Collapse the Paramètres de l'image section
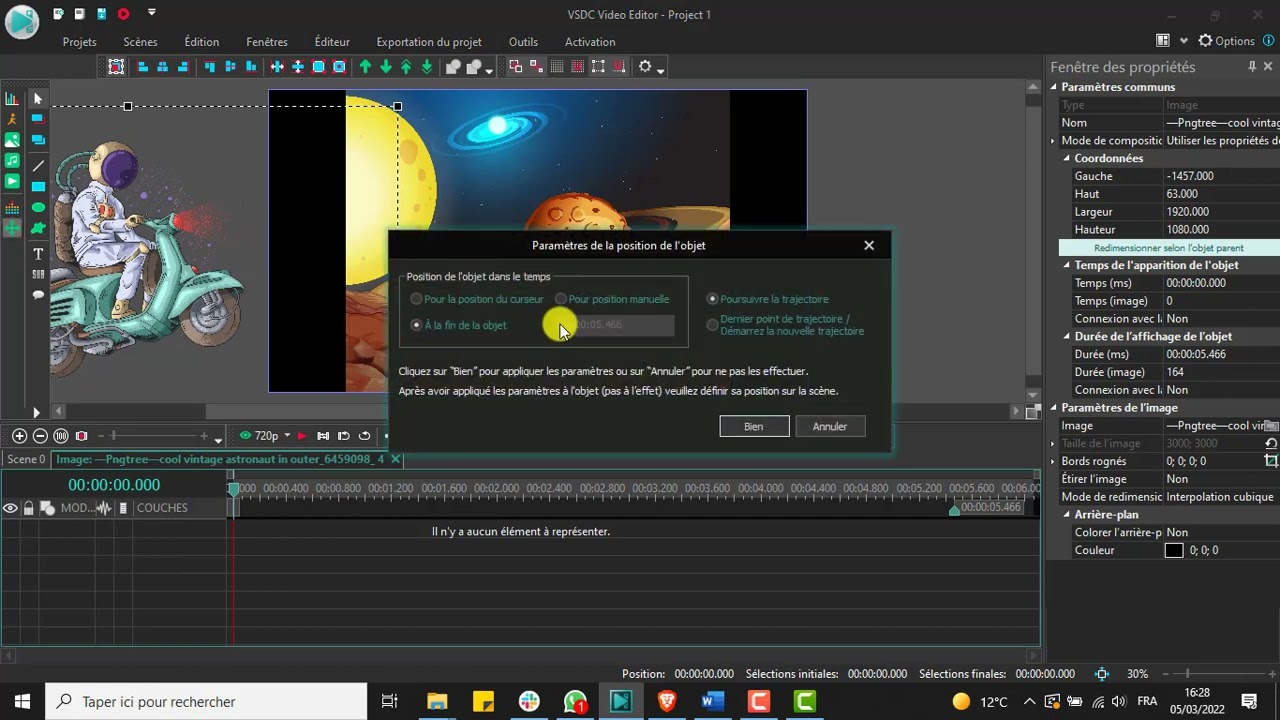Screen dimensions: 1280x720 (x=1053, y=408)
